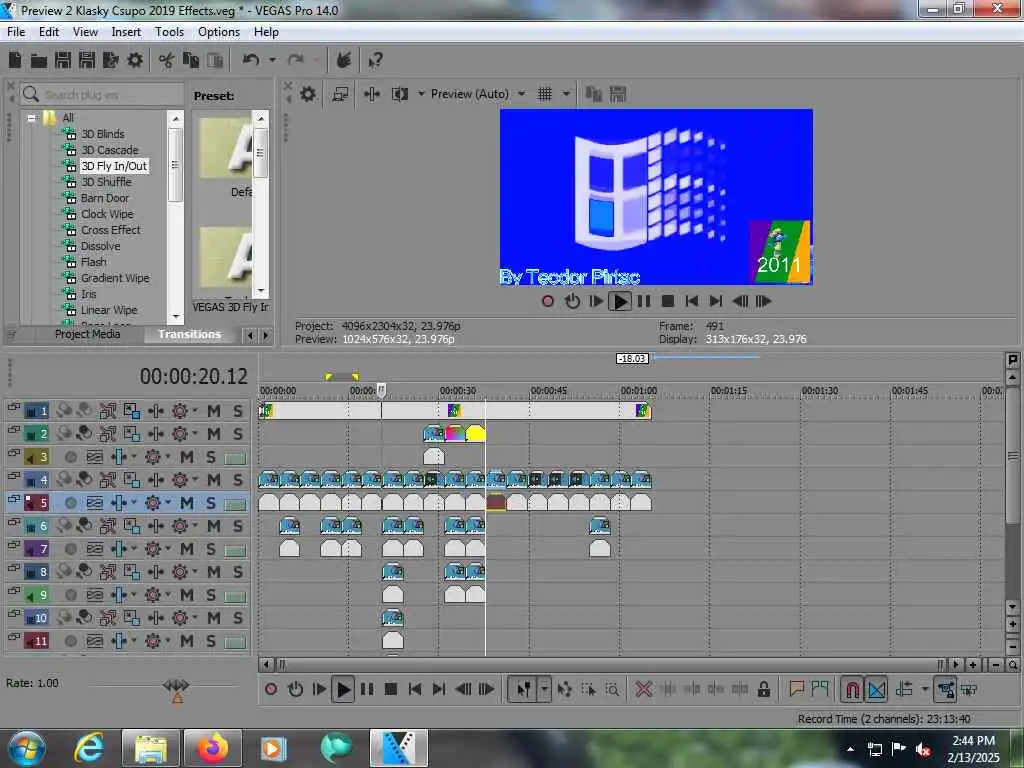The image size is (1024, 768).
Task: Pause playback in the preview window
Action: coord(644,301)
